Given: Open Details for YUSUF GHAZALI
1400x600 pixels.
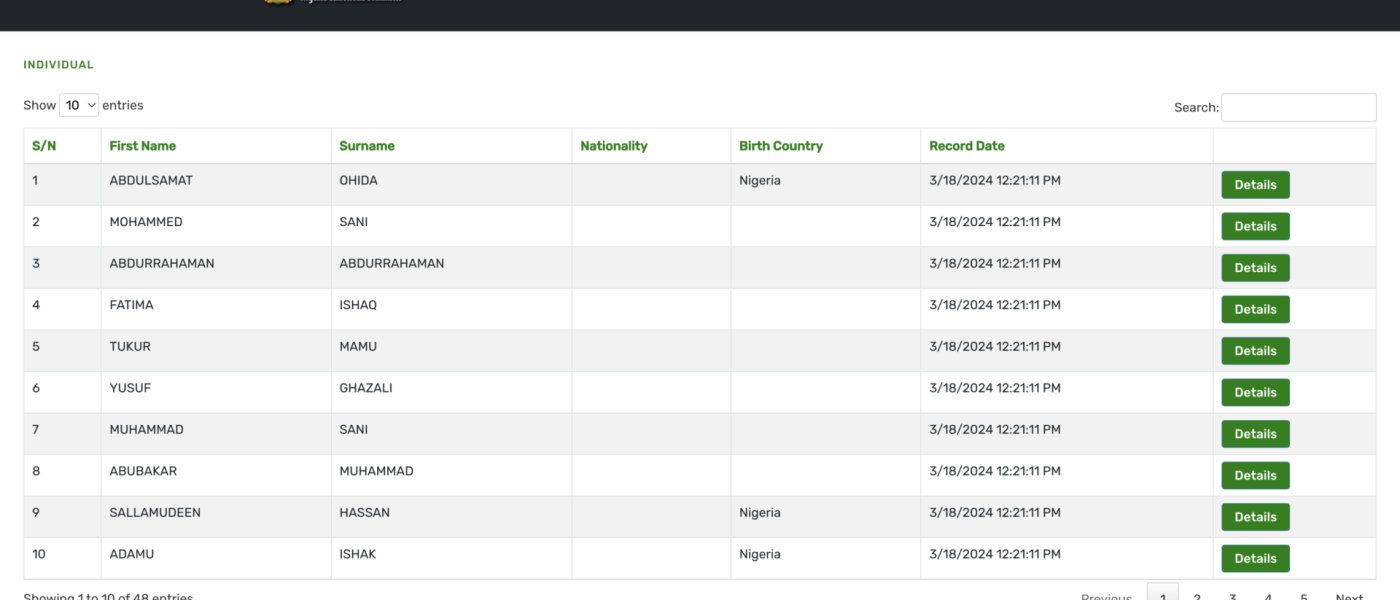Looking at the screenshot, I should (1254, 393).
